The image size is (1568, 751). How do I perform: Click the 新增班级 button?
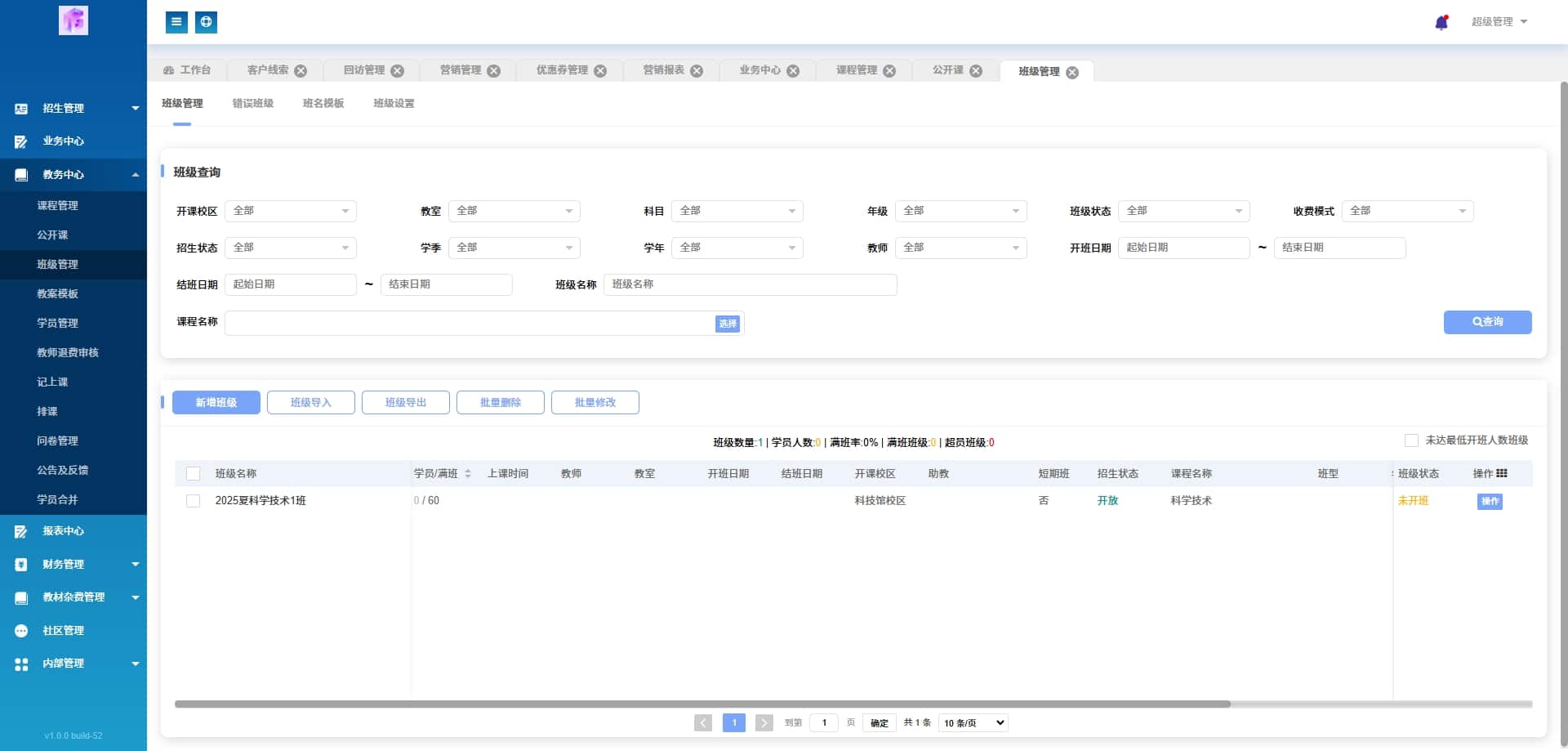click(216, 403)
